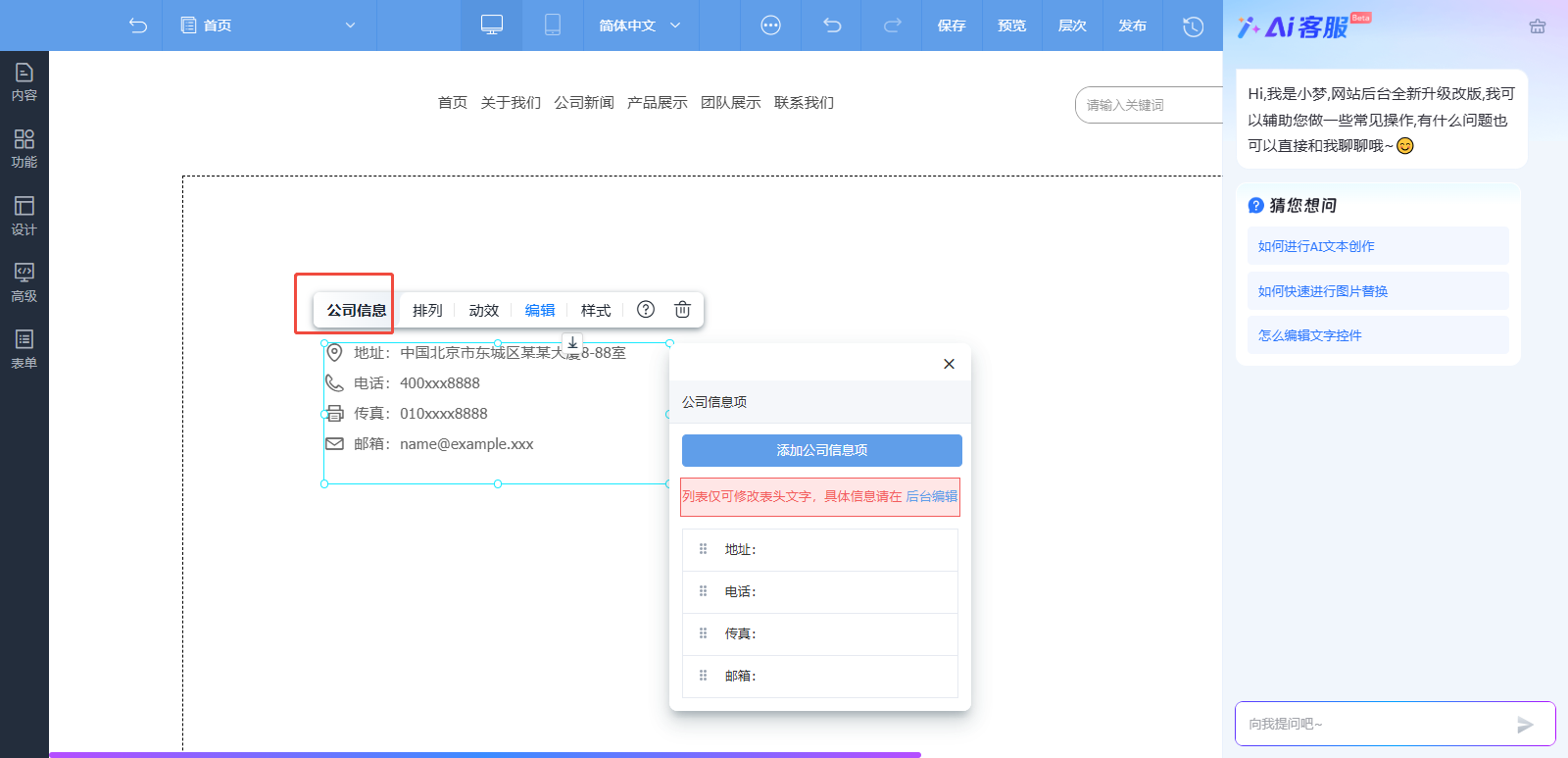
Task: Open the 编辑 toolbar tab
Action: (540, 310)
